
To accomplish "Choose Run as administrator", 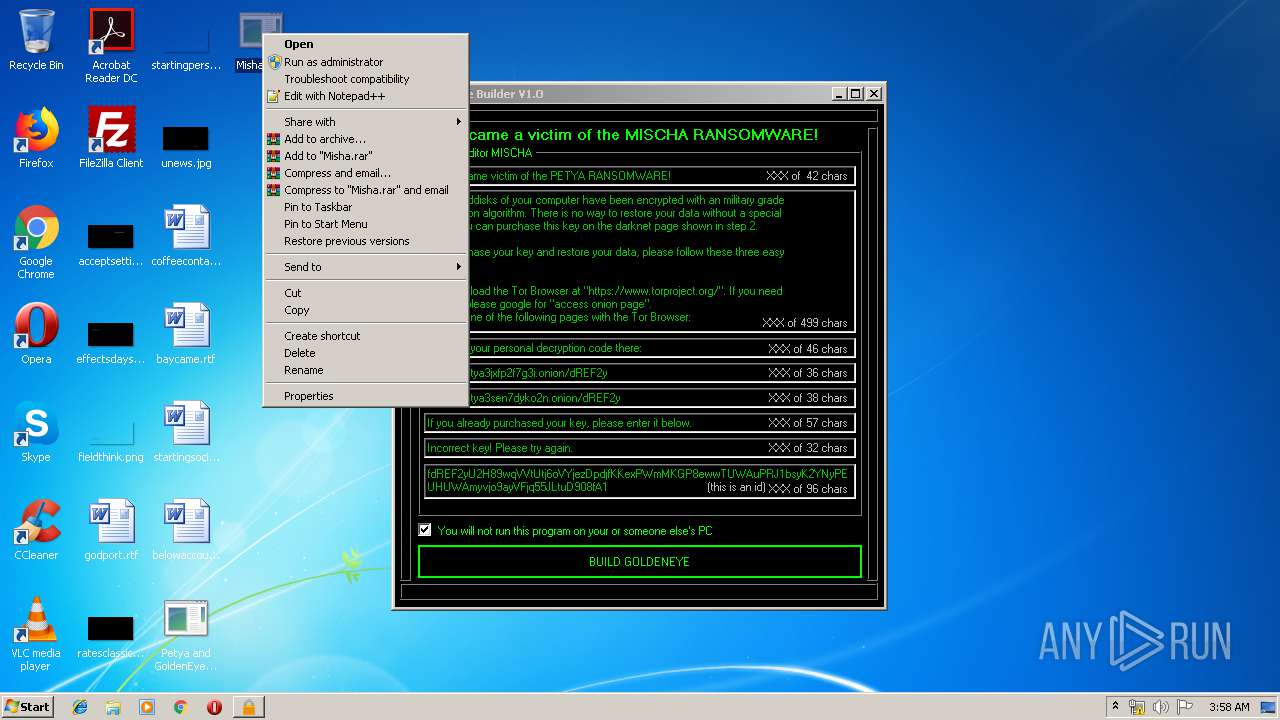I will (x=365, y=62).
